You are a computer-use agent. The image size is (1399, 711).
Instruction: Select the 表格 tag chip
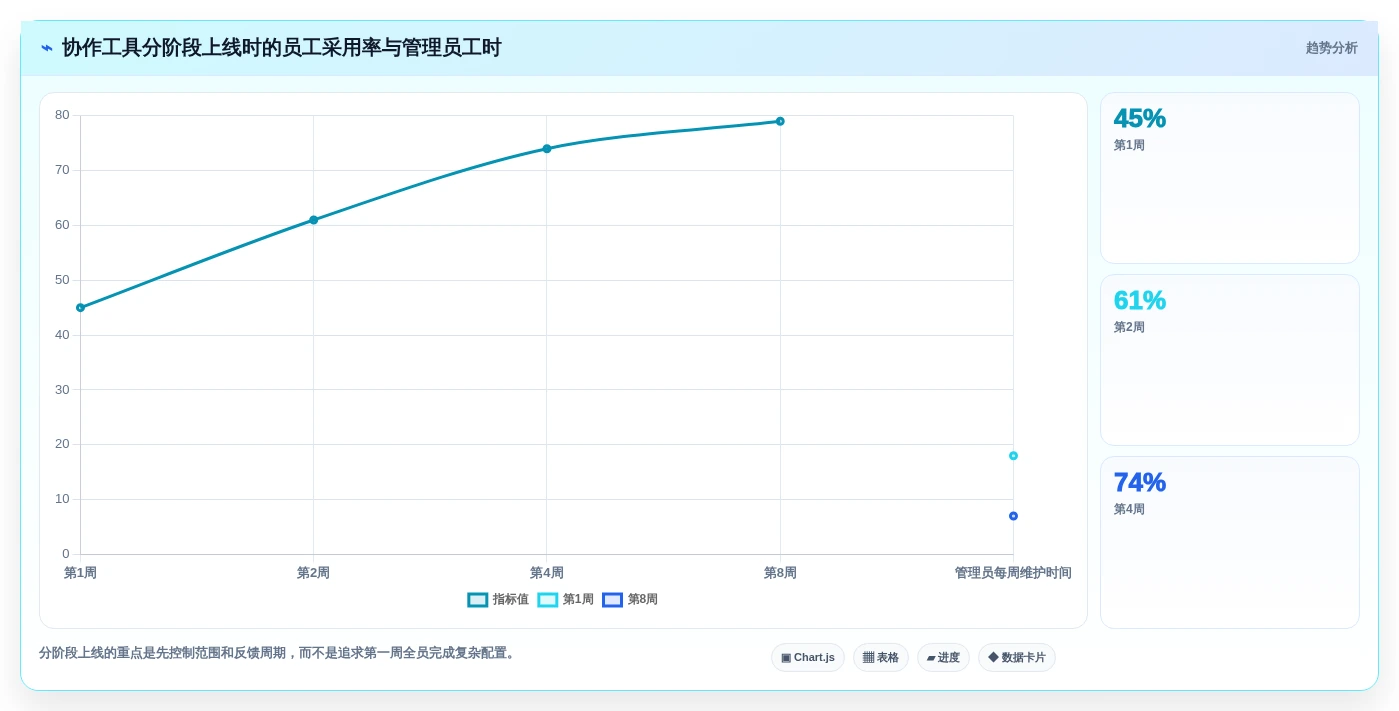pos(881,658)
